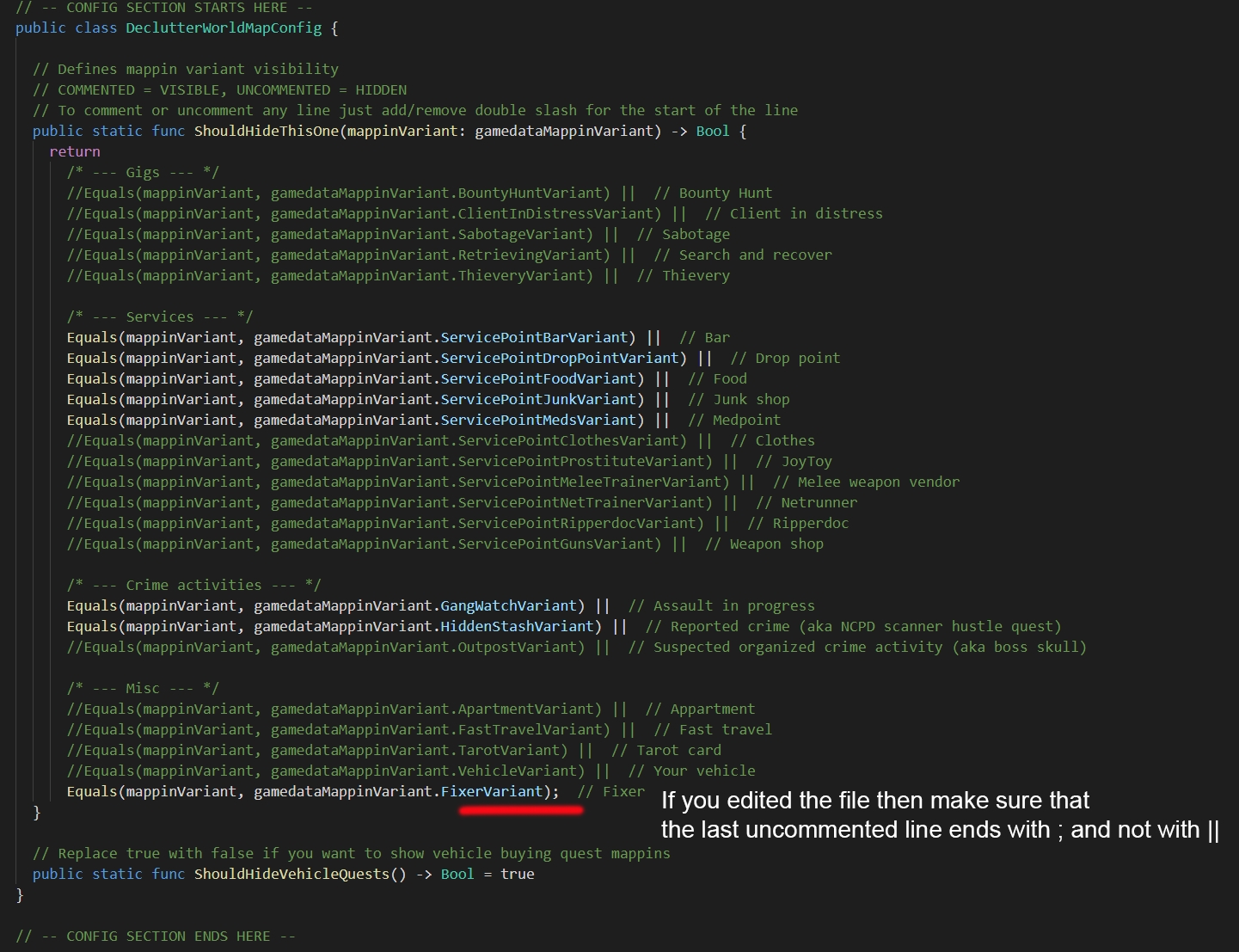Click the true value after Bool
The height and width of the screenshot is (952, 1239).
[517, 874]
